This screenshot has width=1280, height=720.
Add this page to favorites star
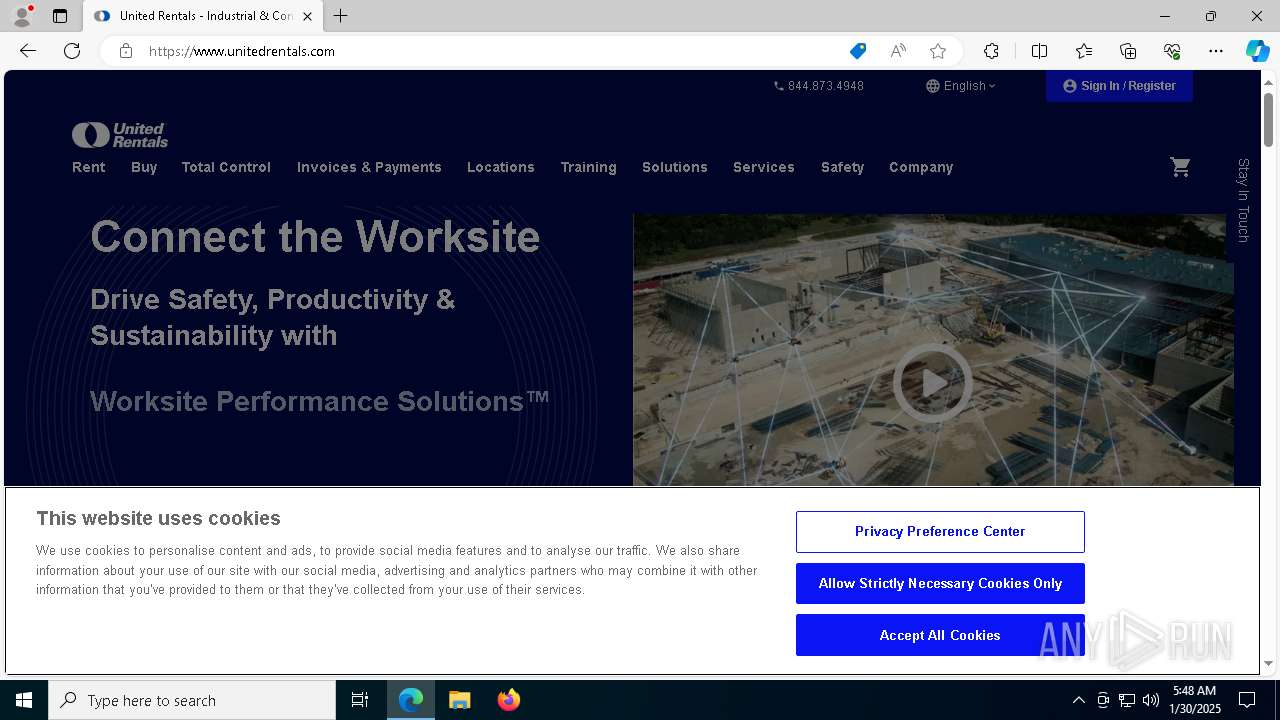point(938,51)
